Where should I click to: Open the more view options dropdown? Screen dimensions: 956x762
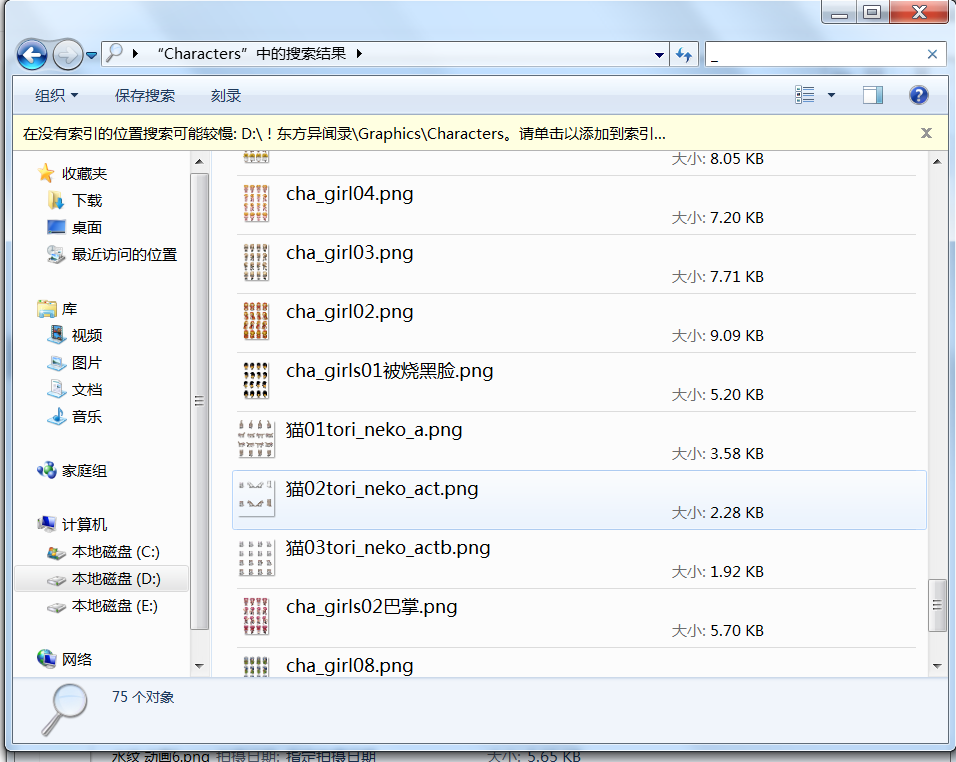coord(831,95)
